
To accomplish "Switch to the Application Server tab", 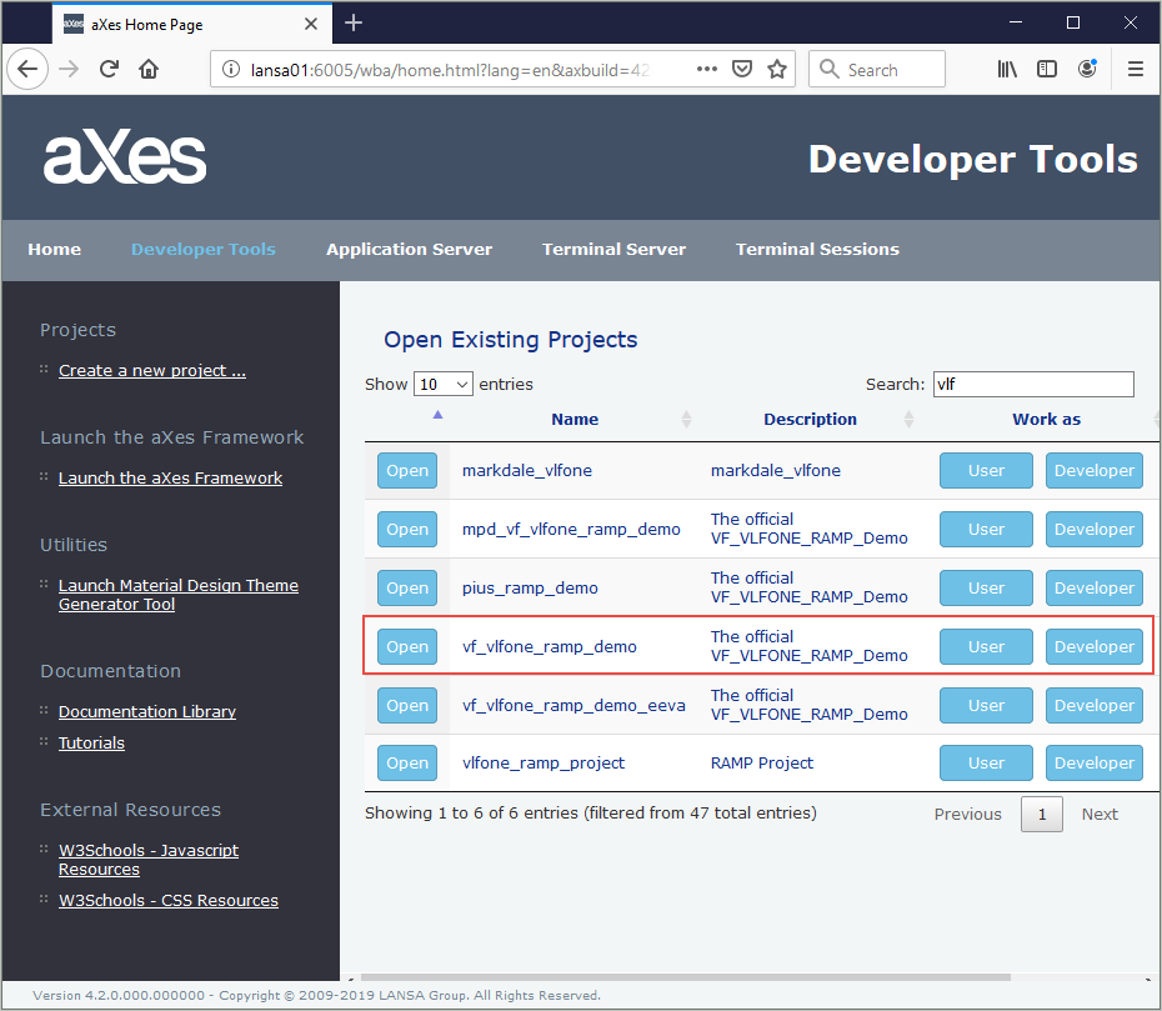I will [409, 249].
